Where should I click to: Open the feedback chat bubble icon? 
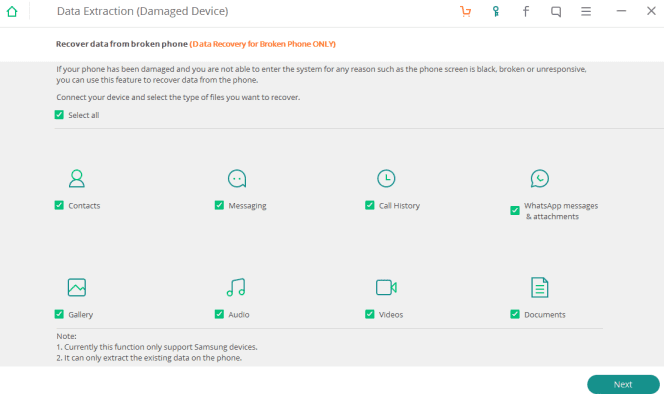pyautogui.click(x=556, y=11)
